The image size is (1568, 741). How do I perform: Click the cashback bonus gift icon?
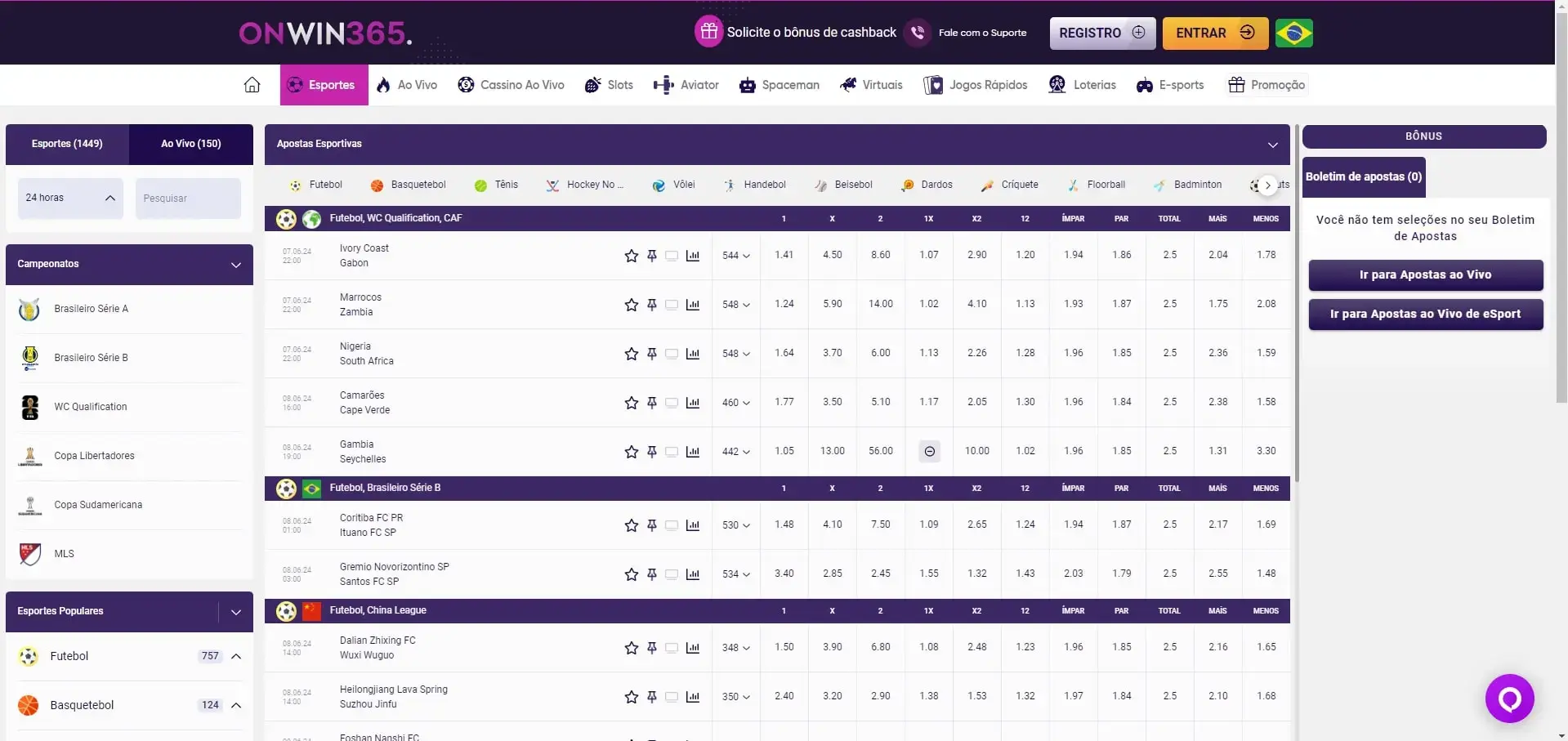coord(708,33)
